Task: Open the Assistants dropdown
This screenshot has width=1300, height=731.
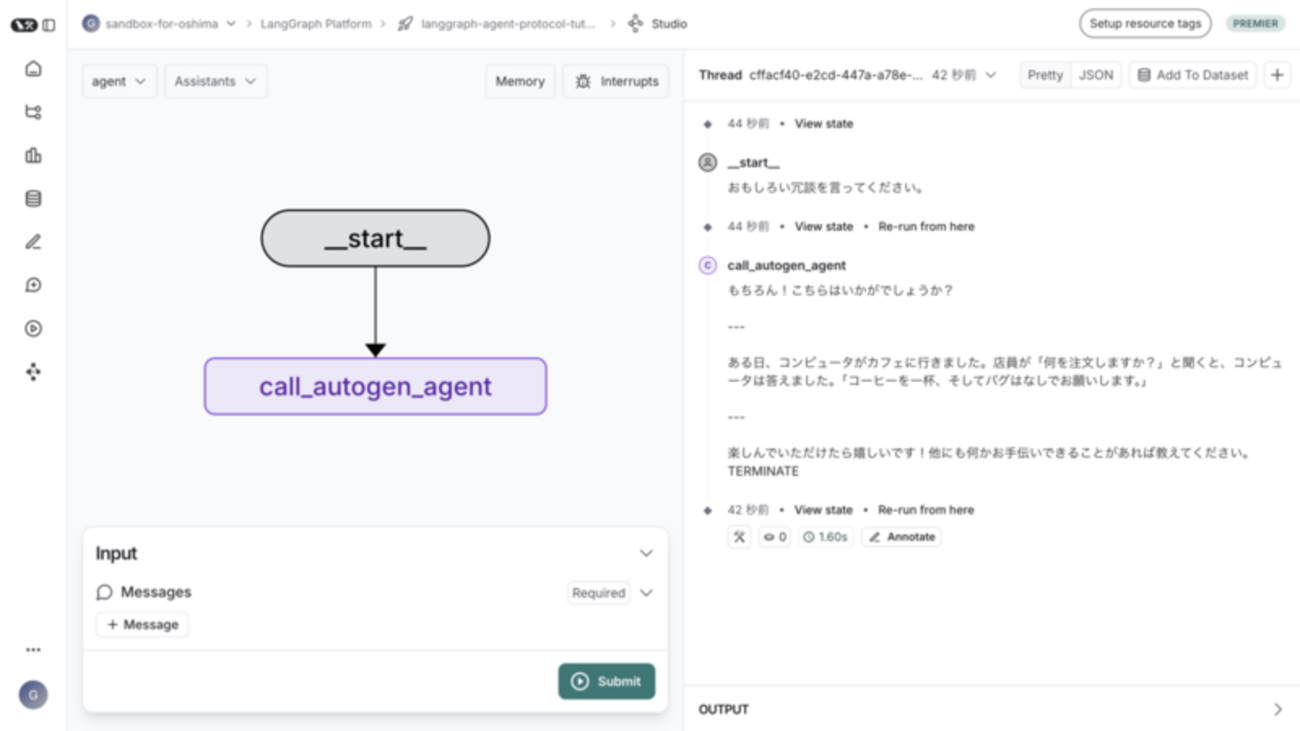Action: (x=215, y=81)
